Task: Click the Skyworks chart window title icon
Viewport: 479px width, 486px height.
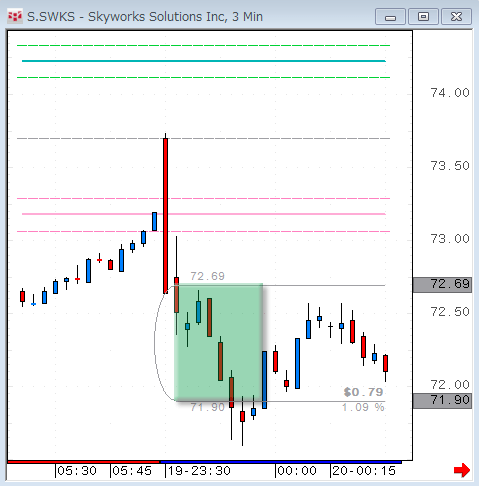Action: 15,16
